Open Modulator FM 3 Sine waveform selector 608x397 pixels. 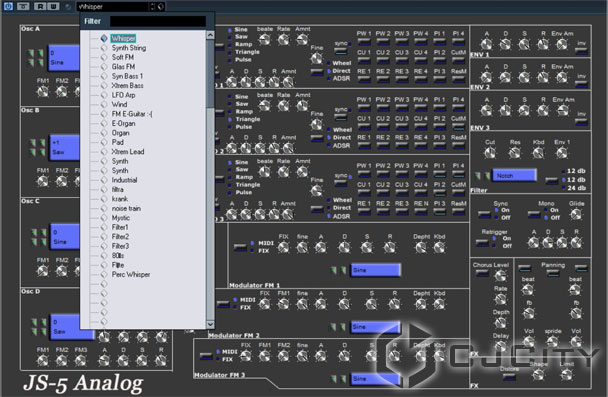click(375, 378)
